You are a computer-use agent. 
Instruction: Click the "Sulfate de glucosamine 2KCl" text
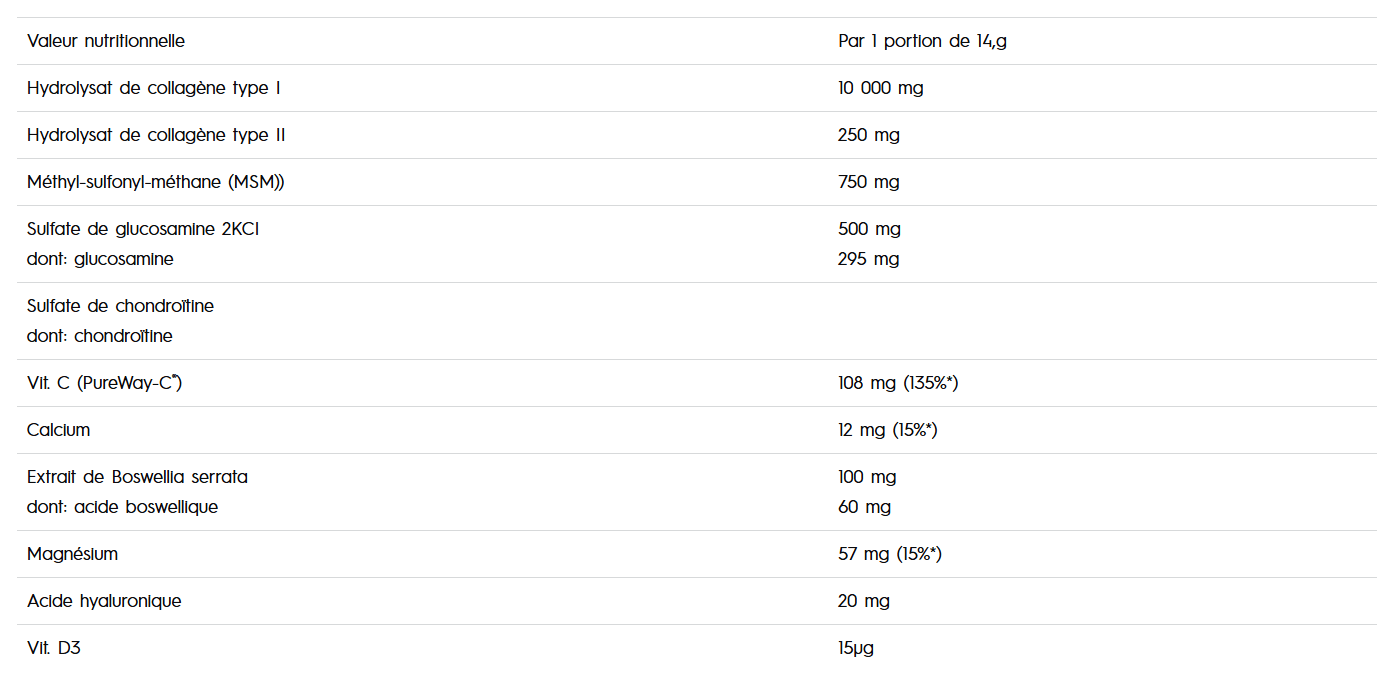(143, 229)
